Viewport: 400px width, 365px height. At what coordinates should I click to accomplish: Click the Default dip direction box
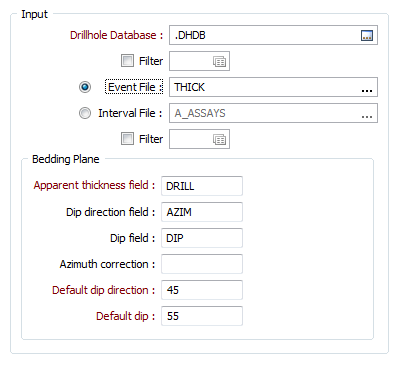point(202,290)
